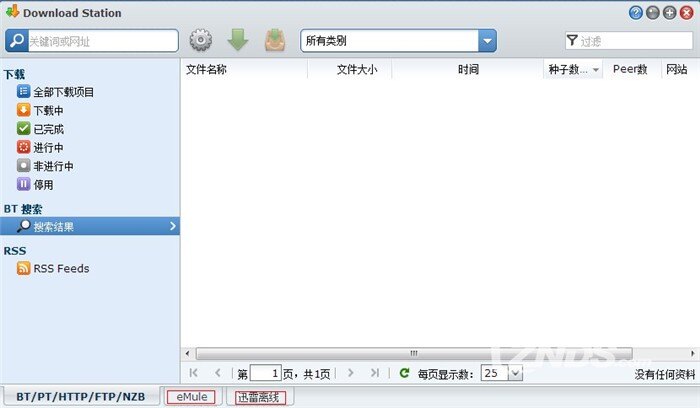Click the green refresh icon
Screen dimensions: 700x408
click(404, 373)
